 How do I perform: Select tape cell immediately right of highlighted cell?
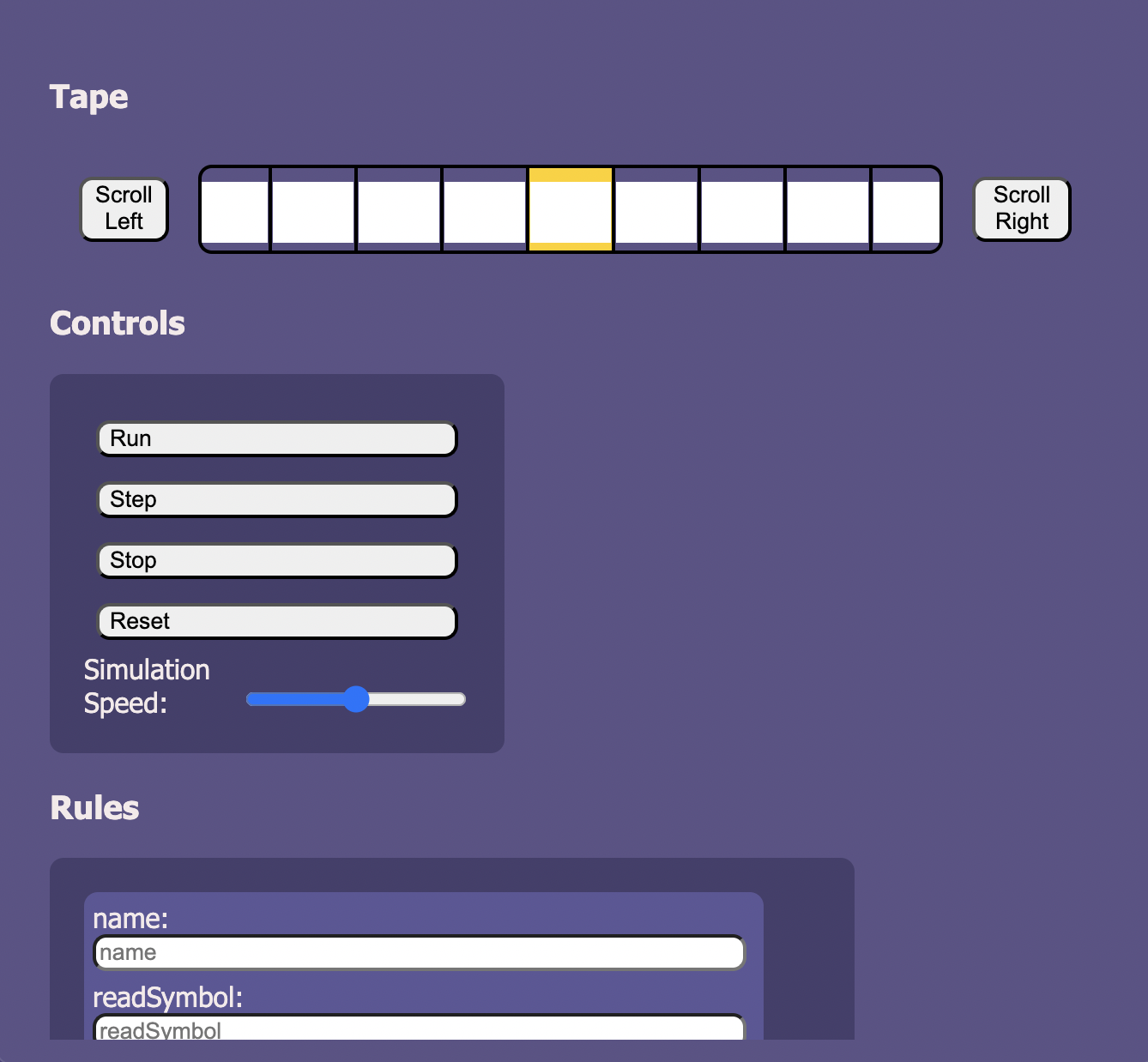656,211
